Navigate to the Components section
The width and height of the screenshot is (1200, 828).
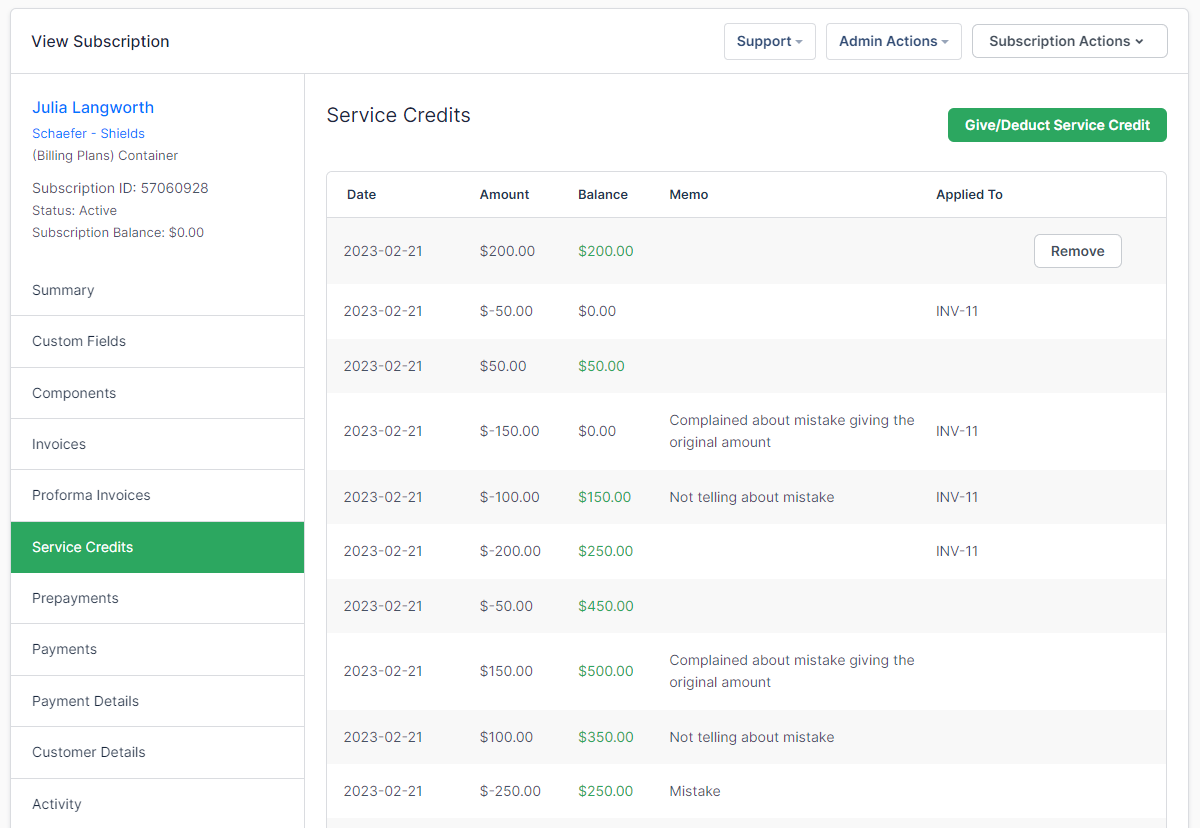[74, 392]
